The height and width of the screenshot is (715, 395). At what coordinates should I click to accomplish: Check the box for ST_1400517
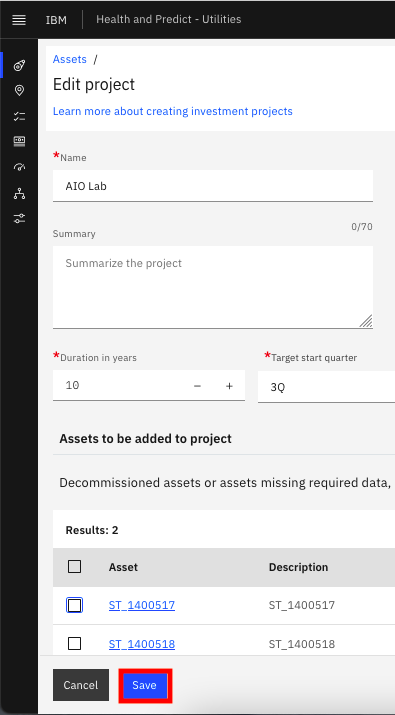pyautogui.click(x=74, y=605)
